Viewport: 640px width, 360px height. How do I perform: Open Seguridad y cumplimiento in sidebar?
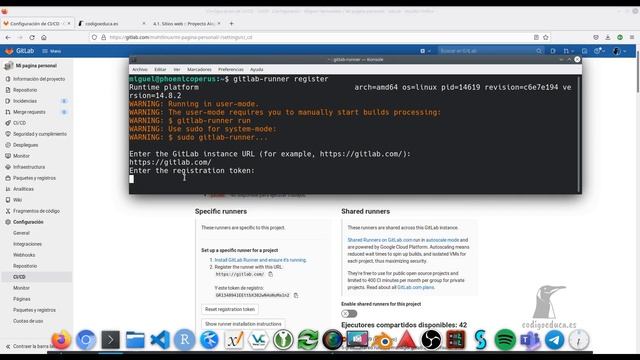click(x=40, y=134)
